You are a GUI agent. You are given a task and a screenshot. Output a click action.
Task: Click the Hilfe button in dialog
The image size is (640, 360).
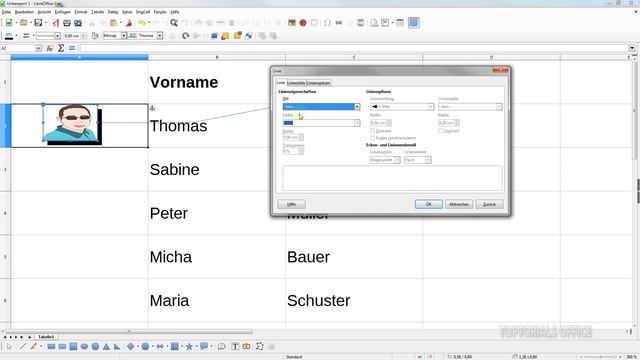click(291, 204)
